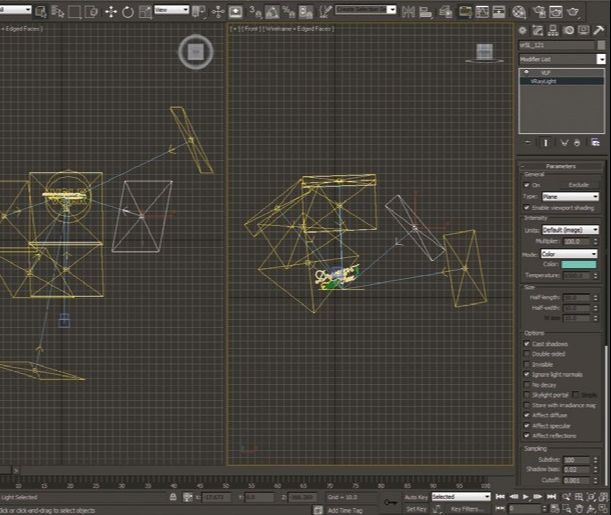The image size is (611, 515).
Task: Toggle the light On checkbox
Action: [527, 185]
